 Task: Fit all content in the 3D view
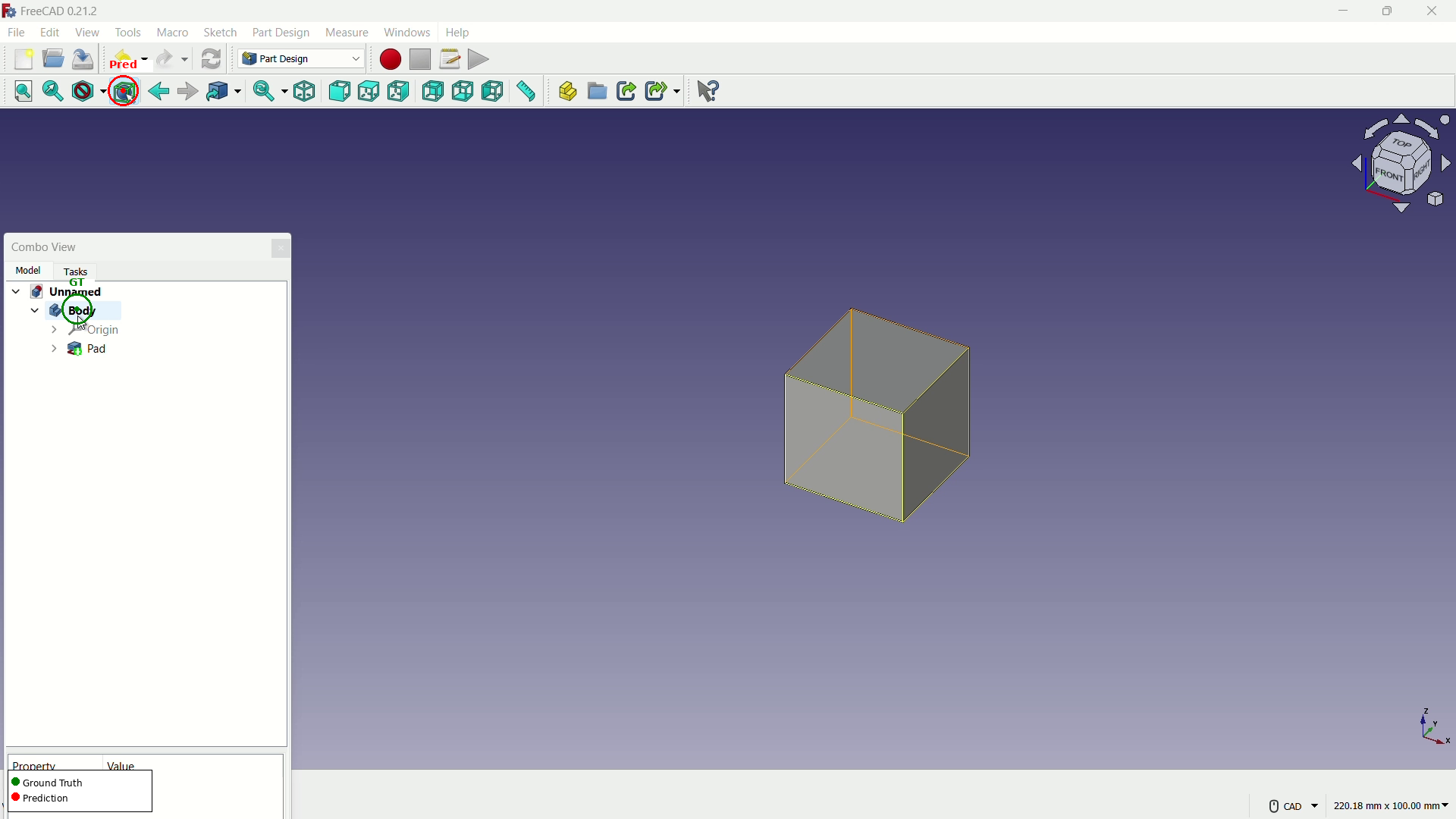[x=24, y=91]
